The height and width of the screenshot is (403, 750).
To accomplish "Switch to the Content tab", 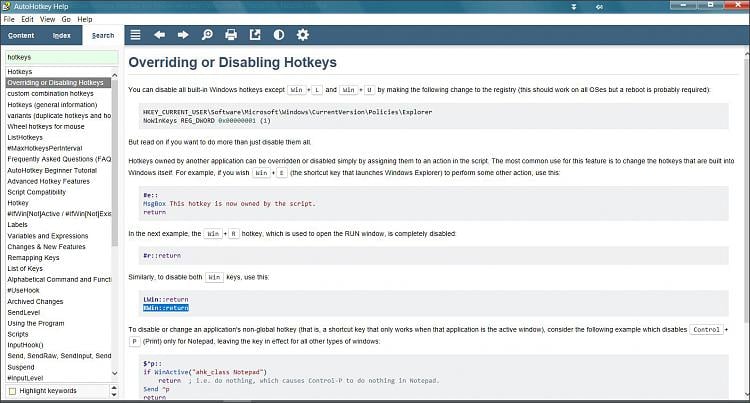I will click(x=21, y=35).
